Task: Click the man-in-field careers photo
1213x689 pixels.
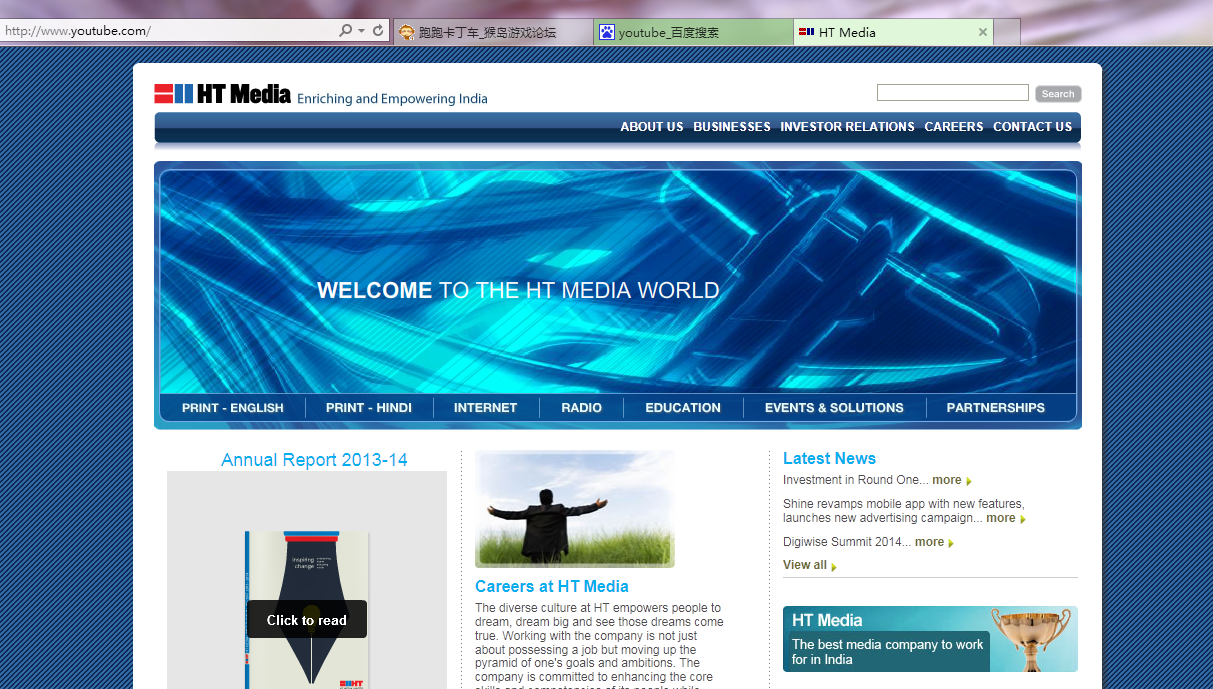Action: point(575,509)
